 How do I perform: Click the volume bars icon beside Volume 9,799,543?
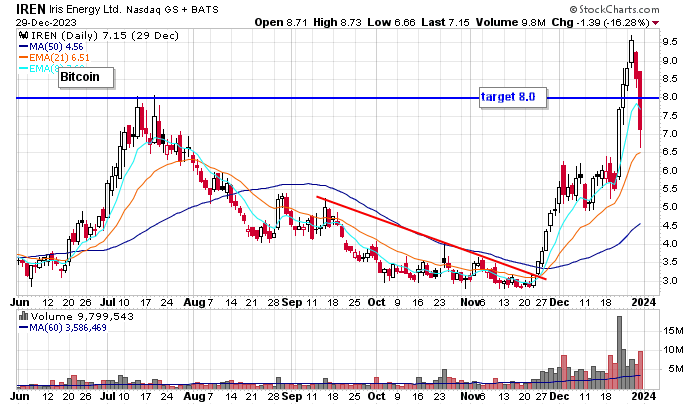pos(24,317)
